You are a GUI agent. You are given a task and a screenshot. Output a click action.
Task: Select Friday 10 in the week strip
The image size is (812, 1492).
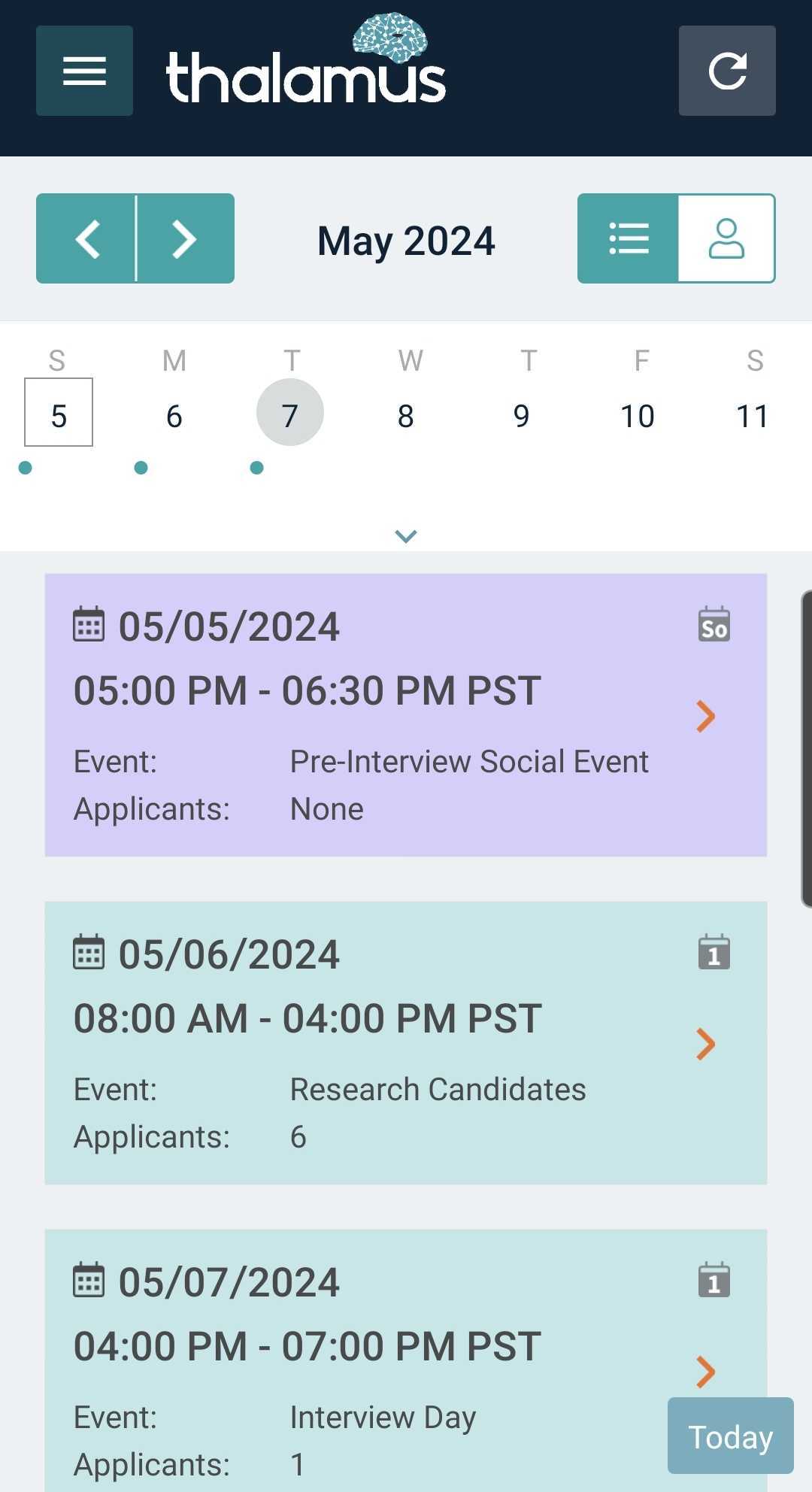(638, 416)
